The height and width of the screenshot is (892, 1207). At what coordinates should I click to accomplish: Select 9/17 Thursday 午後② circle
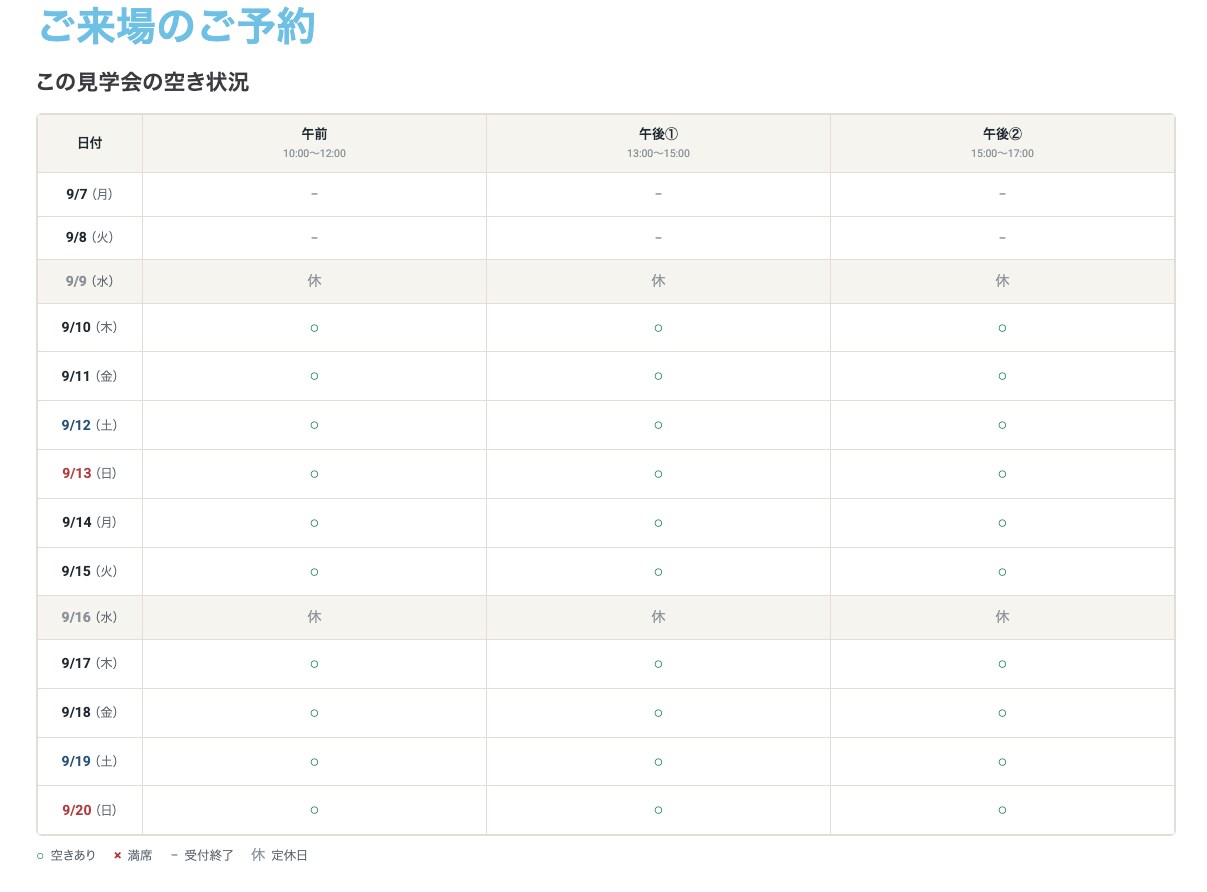1002,664
